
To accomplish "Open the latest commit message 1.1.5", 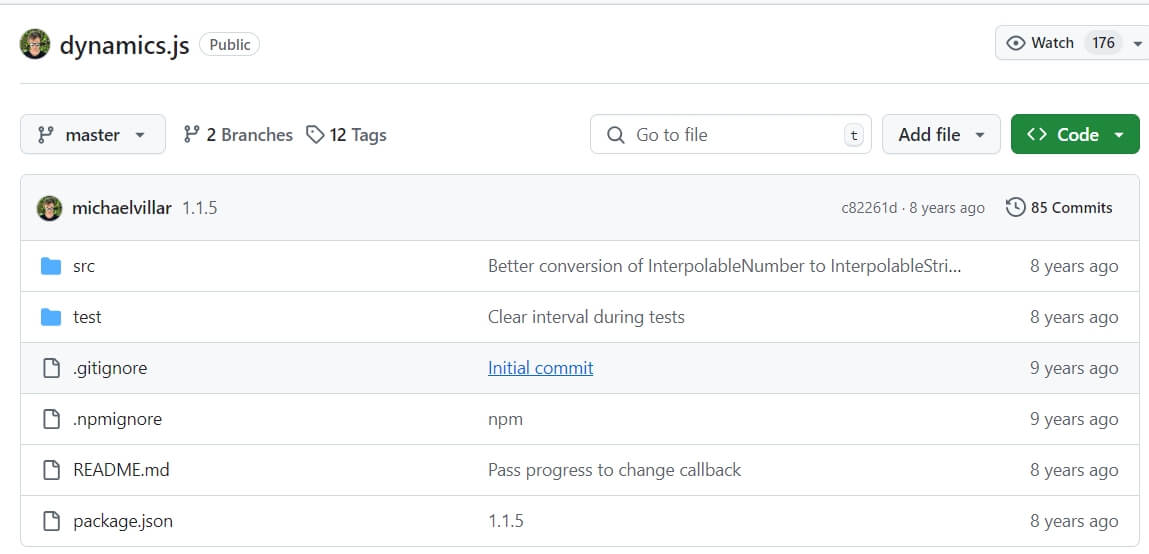I will pos(199,208).
